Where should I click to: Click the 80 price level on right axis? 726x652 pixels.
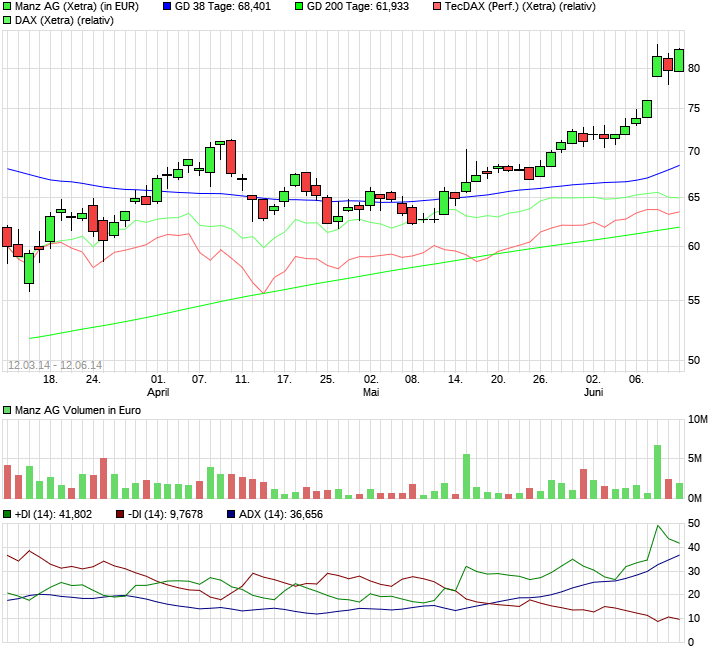pyautogui.click(x=694, y=68)
